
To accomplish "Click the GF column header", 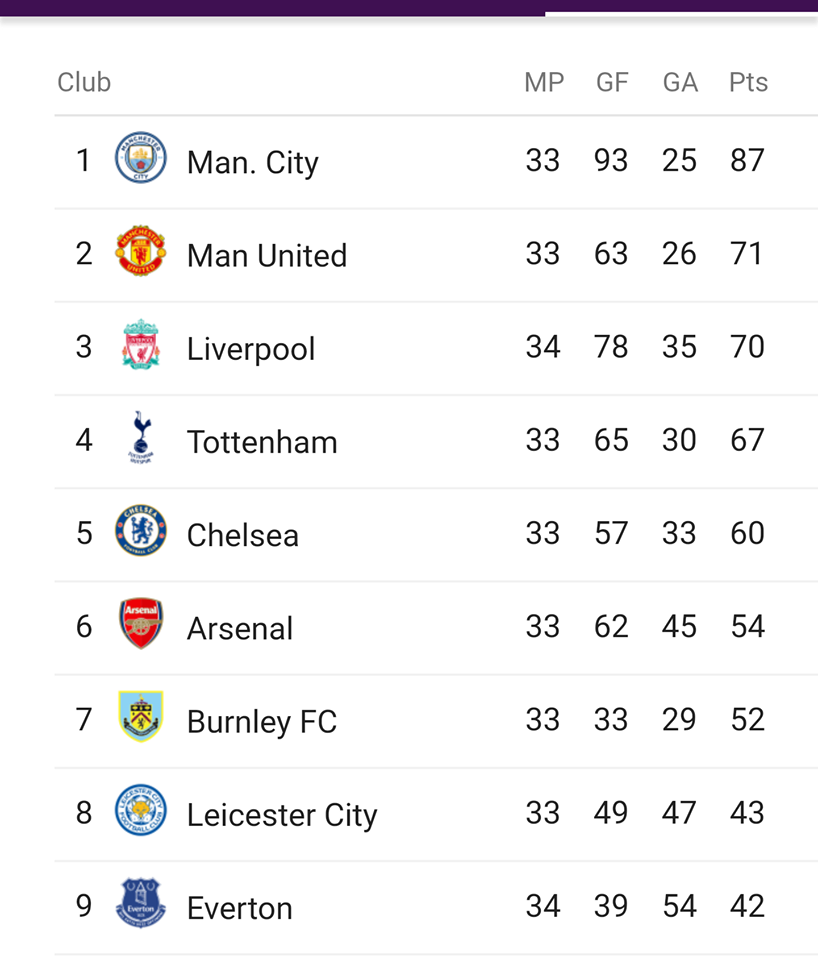I will (x=612, y=82).
